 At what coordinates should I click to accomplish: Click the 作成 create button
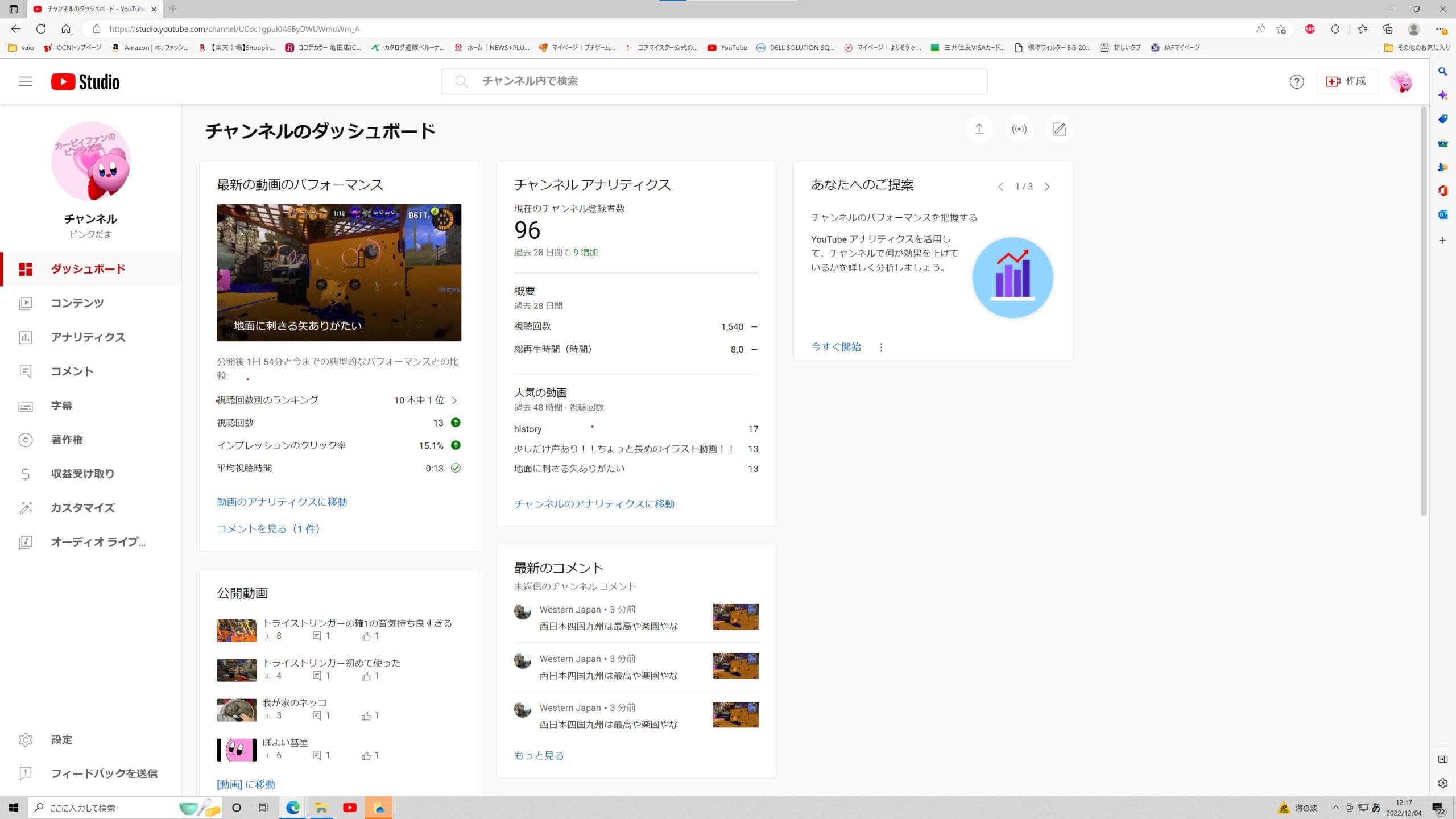coord(1346,81)
